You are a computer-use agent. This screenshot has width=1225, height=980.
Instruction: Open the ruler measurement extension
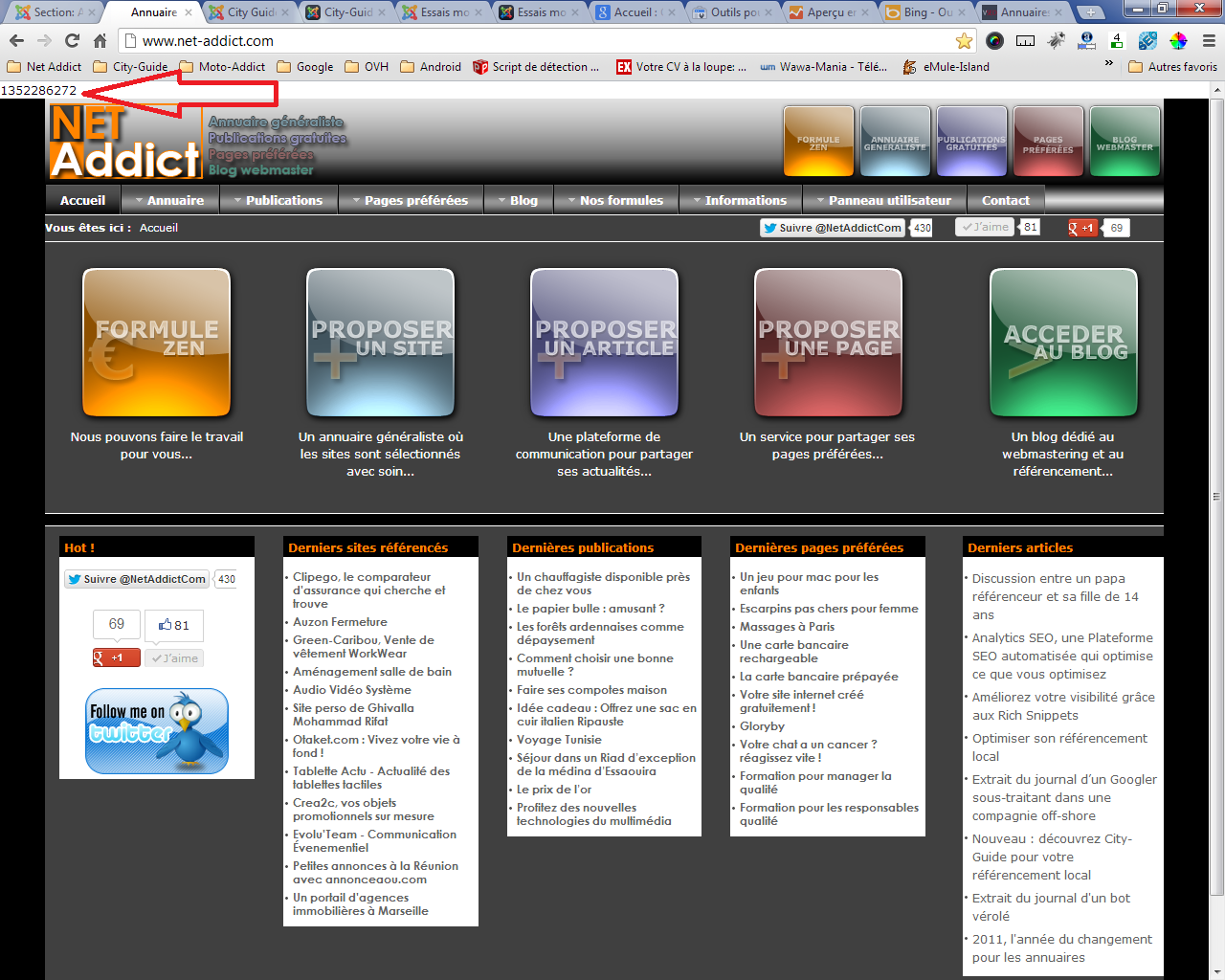[1025, 40]
